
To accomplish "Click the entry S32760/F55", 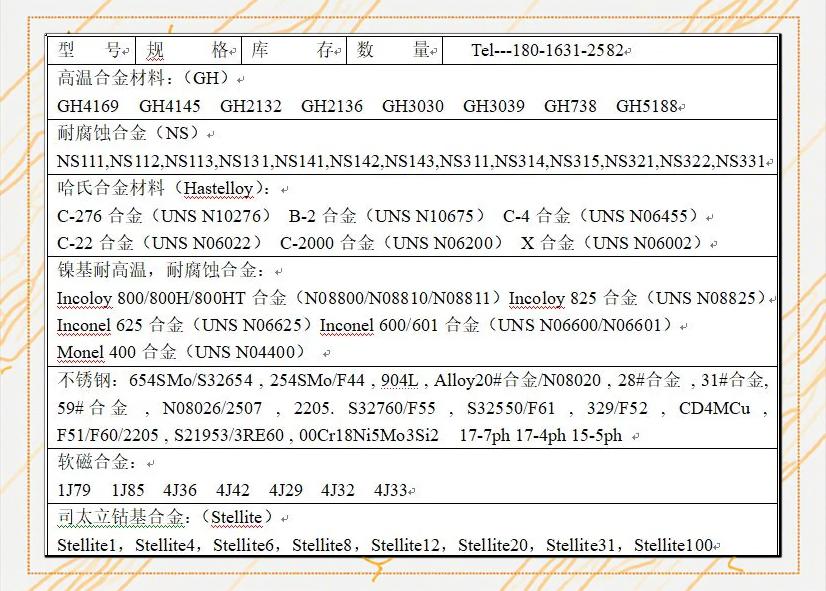I will coord(392,408).
